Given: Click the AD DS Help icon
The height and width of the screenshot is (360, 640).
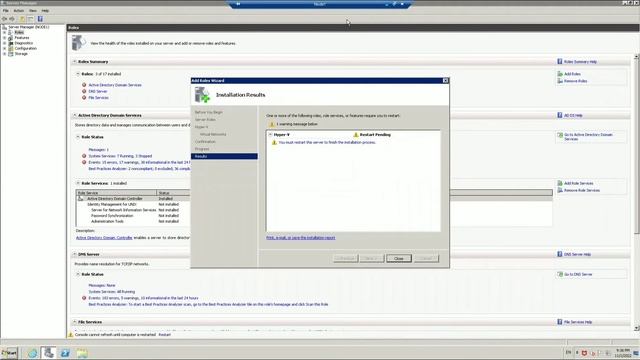Looking at the screenshot, I should point(560,116).
